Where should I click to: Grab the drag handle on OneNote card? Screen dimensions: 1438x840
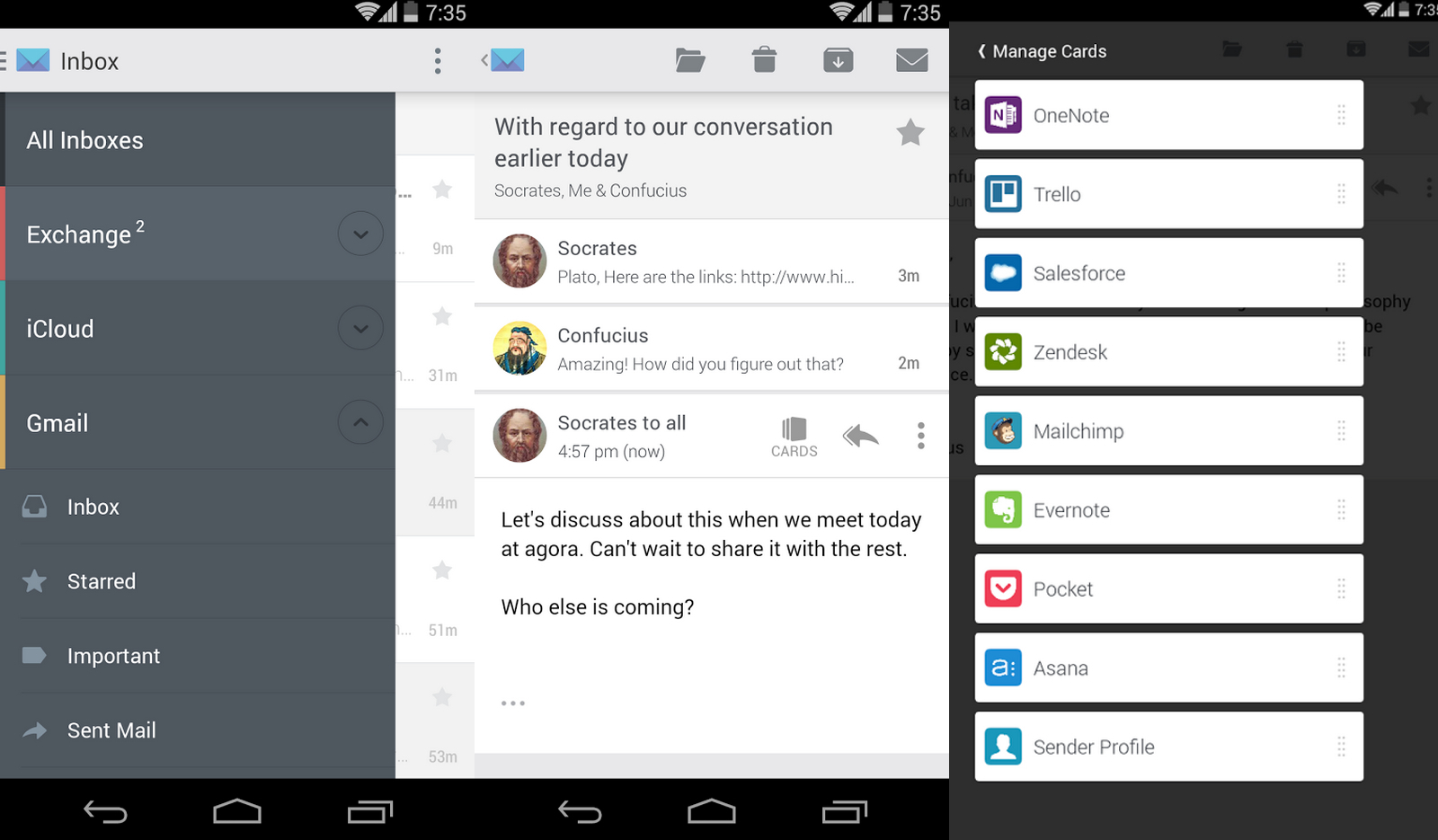[1340, 115]
